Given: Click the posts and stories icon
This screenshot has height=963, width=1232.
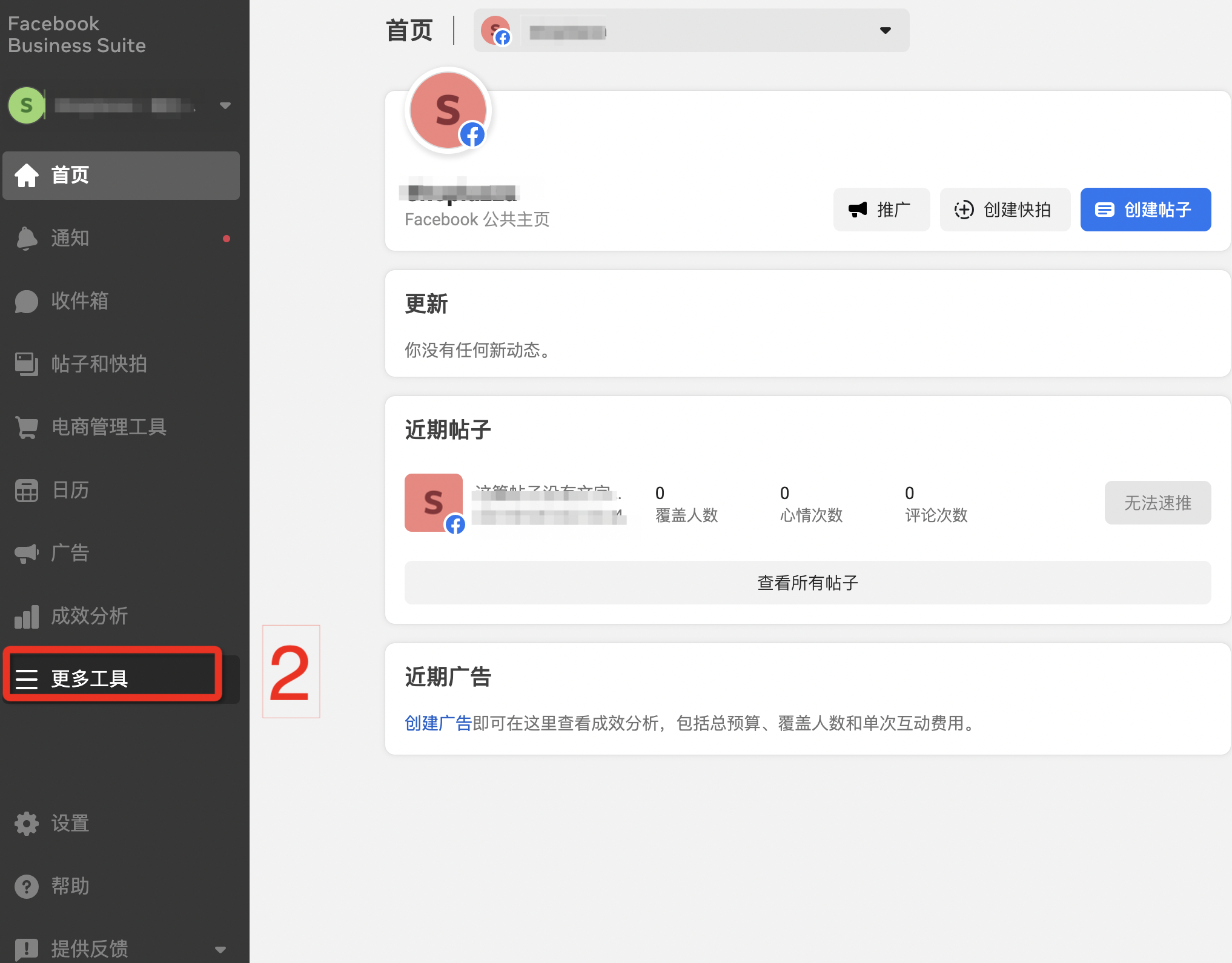Looking at the screenshot, I should point(27,365).
